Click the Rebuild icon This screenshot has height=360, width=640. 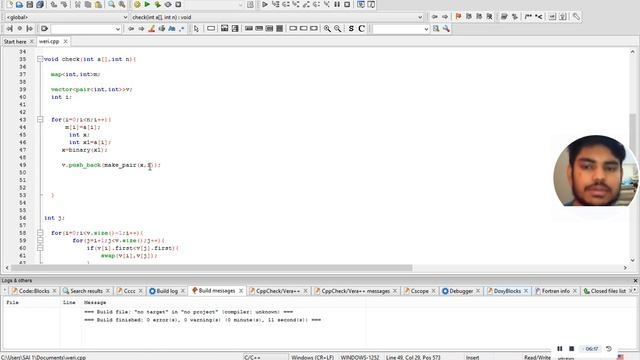click(168, 4)
